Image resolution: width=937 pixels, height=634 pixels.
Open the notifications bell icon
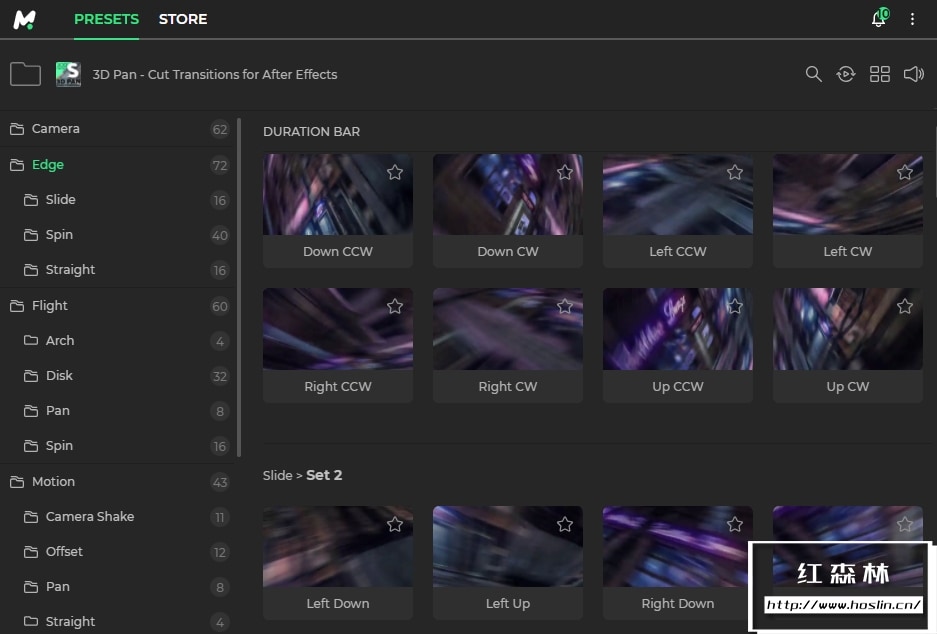(x=879, y=19)
